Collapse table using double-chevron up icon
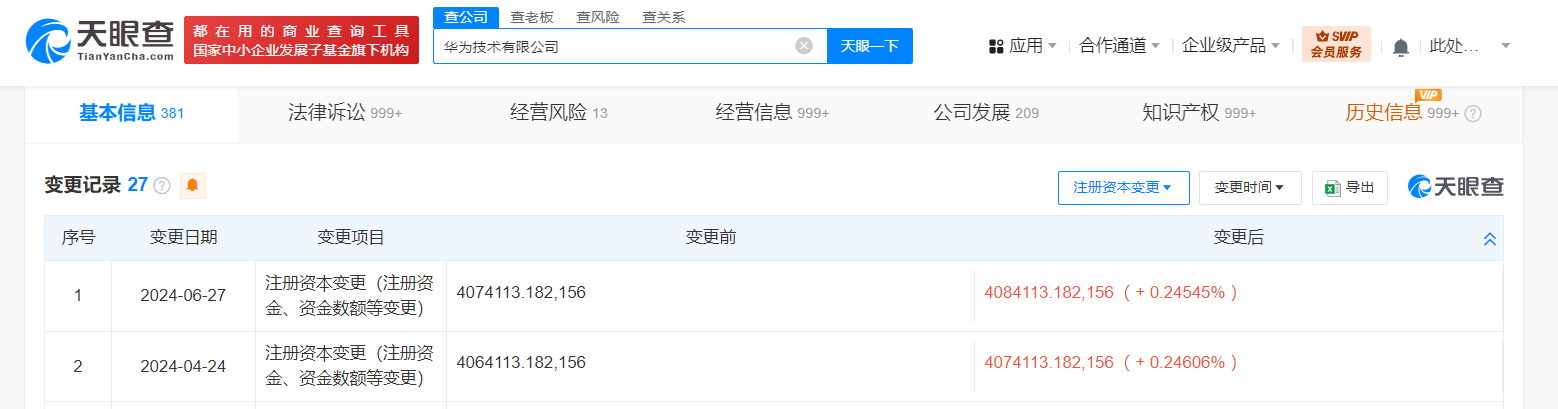Screen dimensions: 1558x409 pyautogui.click(x=1489, y=239)
